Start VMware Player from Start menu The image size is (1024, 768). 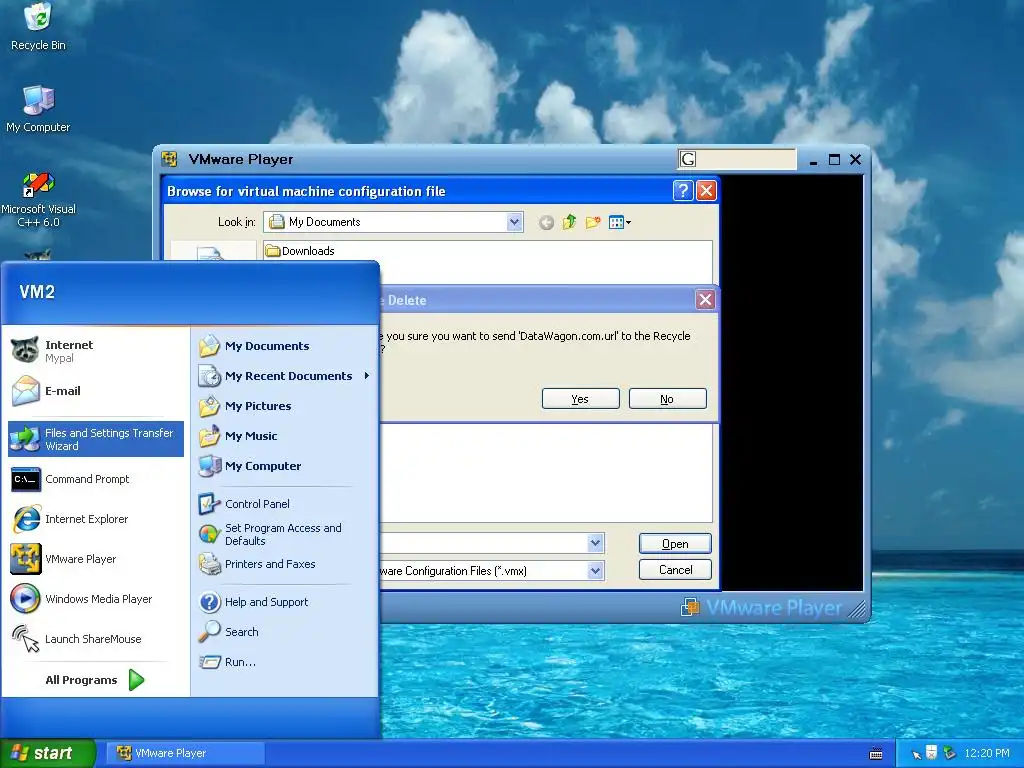pos(96,559)
